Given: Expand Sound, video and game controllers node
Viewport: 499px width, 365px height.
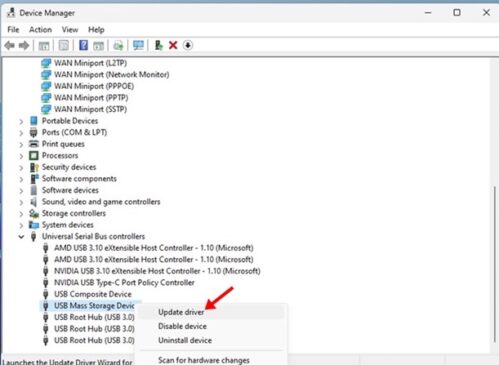Looking at the screenshot, I should pos(21,202).
